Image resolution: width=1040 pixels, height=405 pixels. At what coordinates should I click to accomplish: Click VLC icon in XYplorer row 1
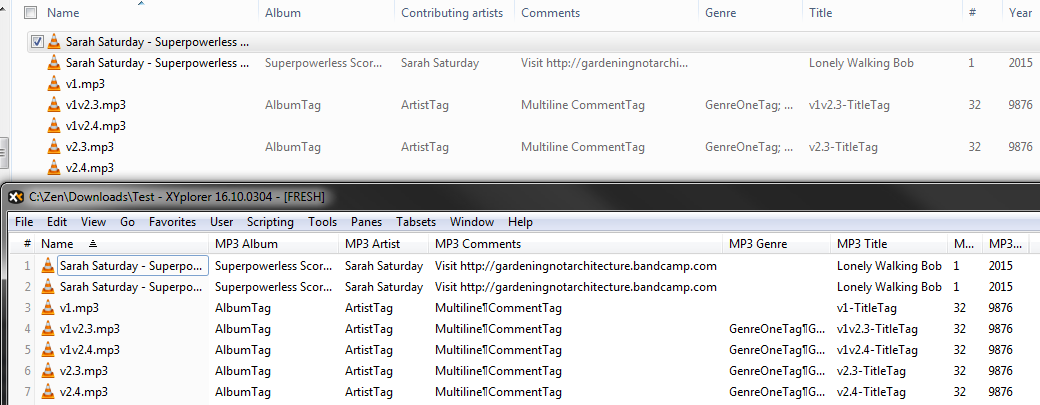(x=48, y=266)
